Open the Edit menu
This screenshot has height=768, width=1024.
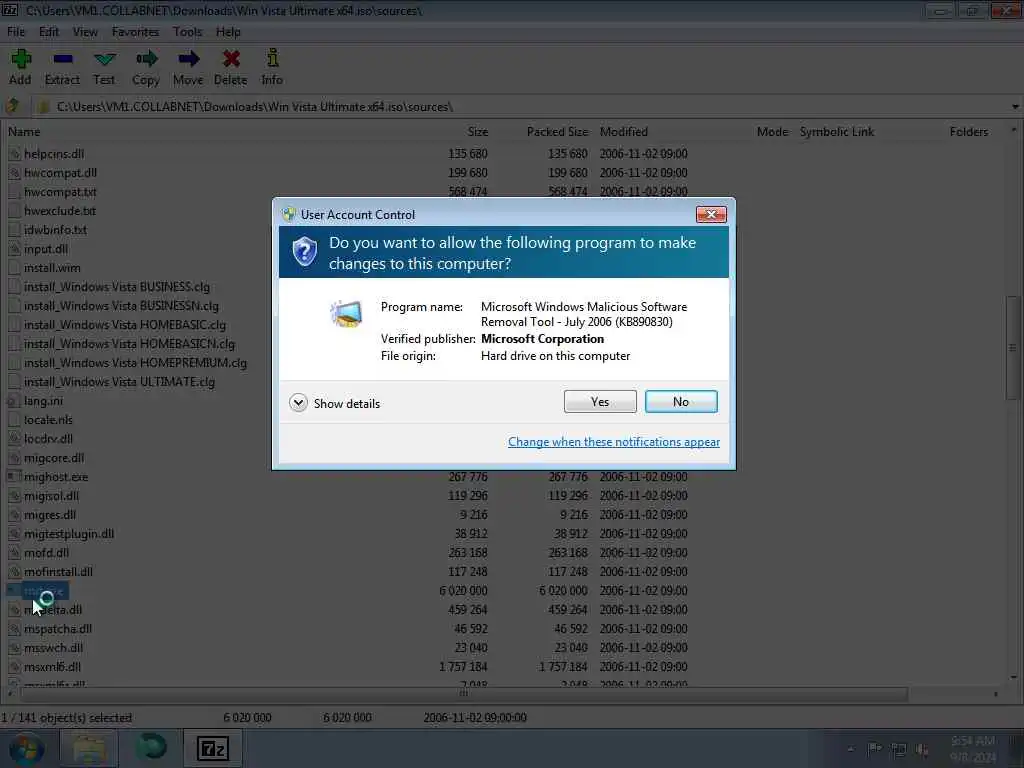[49, 31]
